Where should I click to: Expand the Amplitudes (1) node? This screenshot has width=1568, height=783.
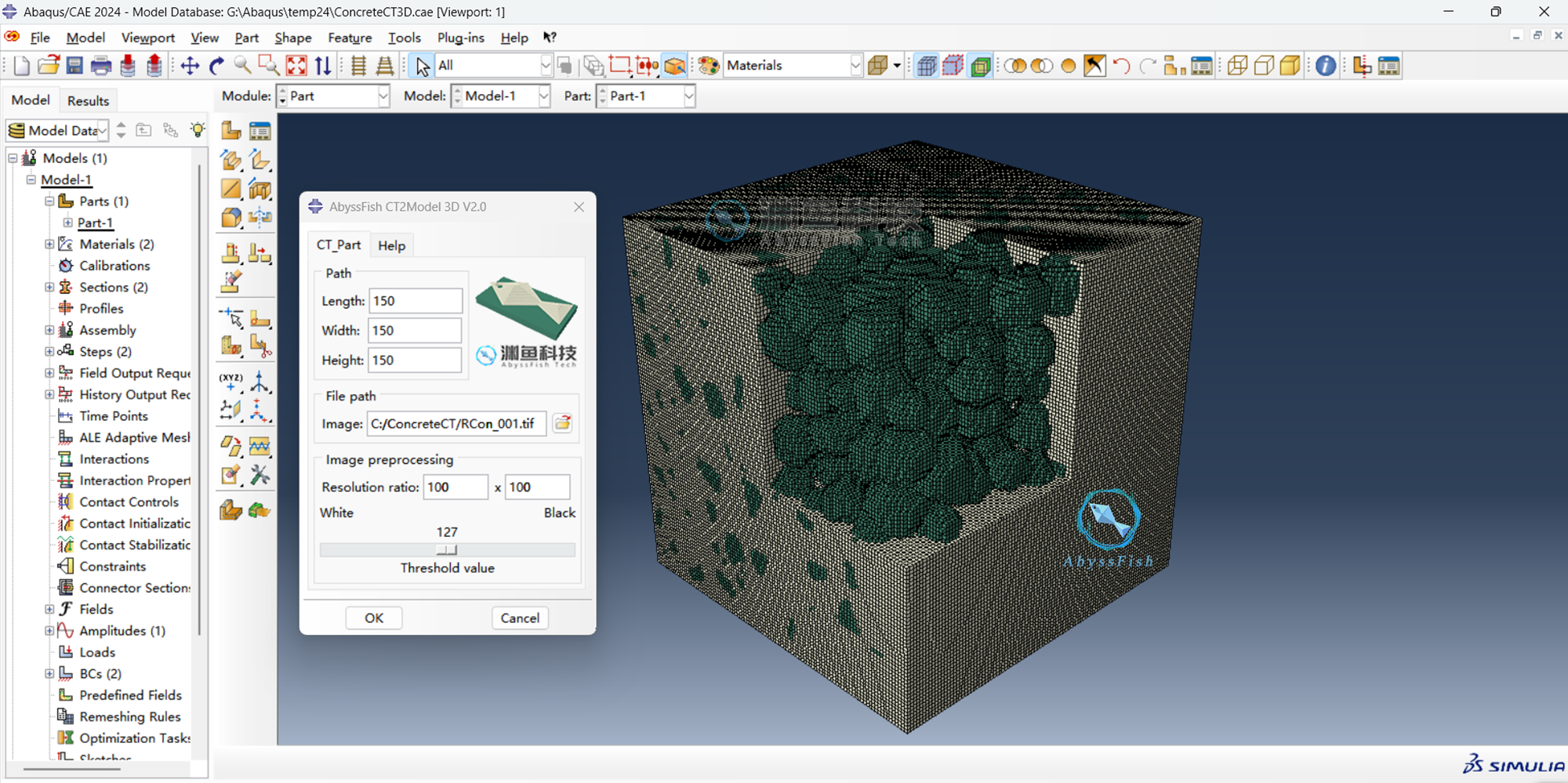(x=49, y=631)
